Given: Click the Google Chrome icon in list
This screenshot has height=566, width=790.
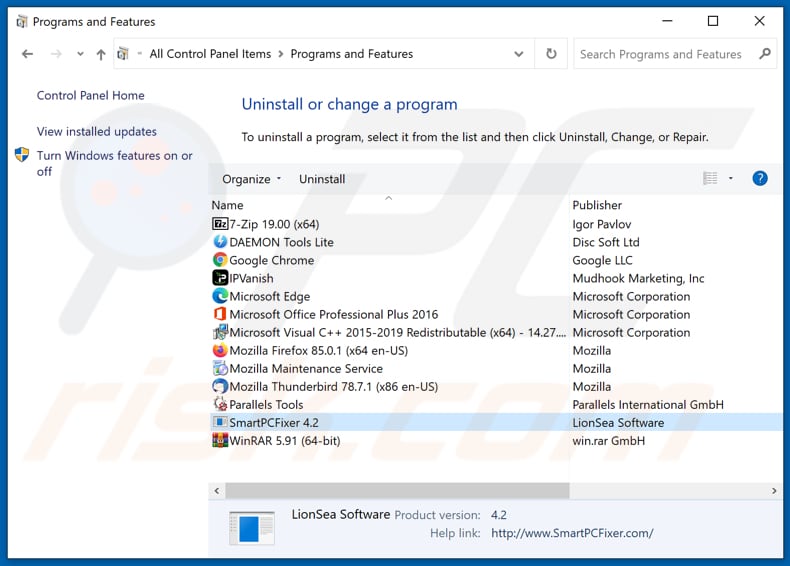Looking at the screenshot, I should pos(220,260).
